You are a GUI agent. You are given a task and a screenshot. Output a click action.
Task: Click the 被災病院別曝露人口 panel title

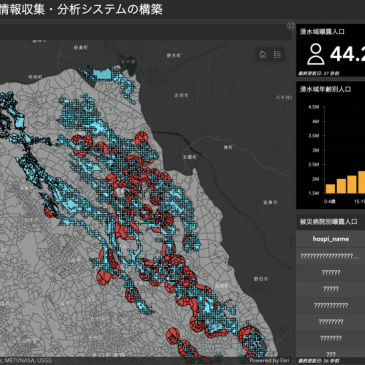(328, 222)
